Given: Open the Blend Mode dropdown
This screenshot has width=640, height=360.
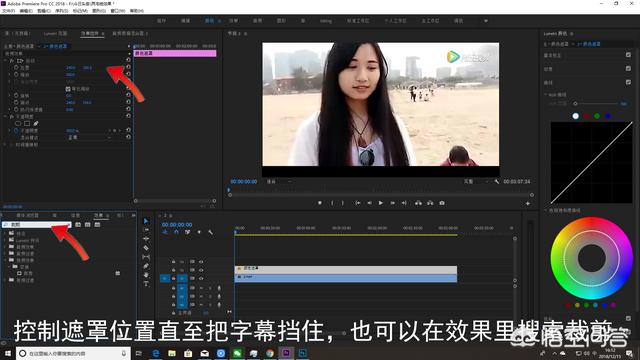Looking at the screenshot, I should coord(90,138).
